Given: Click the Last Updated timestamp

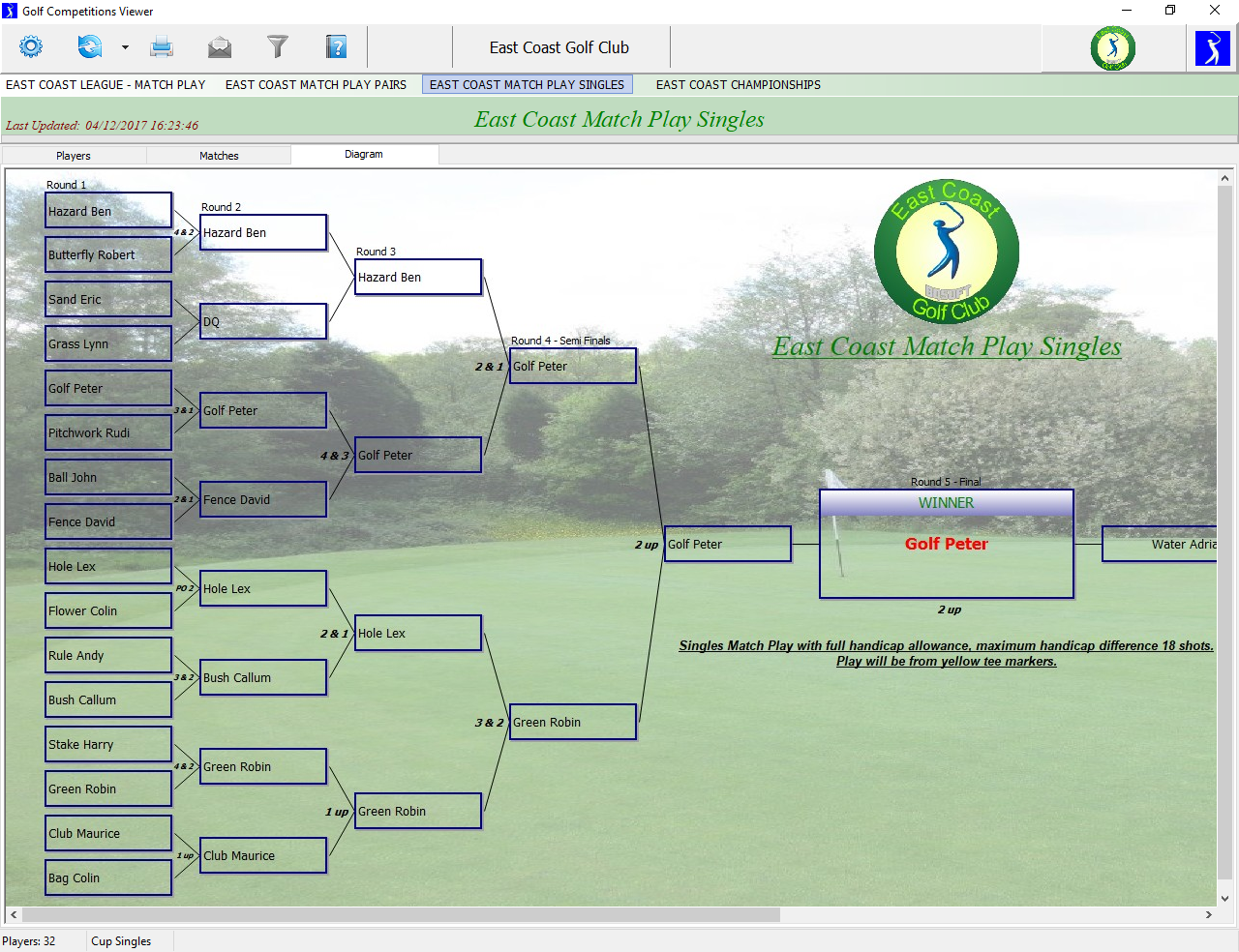Looking at the screenshot, I should click(x=102, y=125).
